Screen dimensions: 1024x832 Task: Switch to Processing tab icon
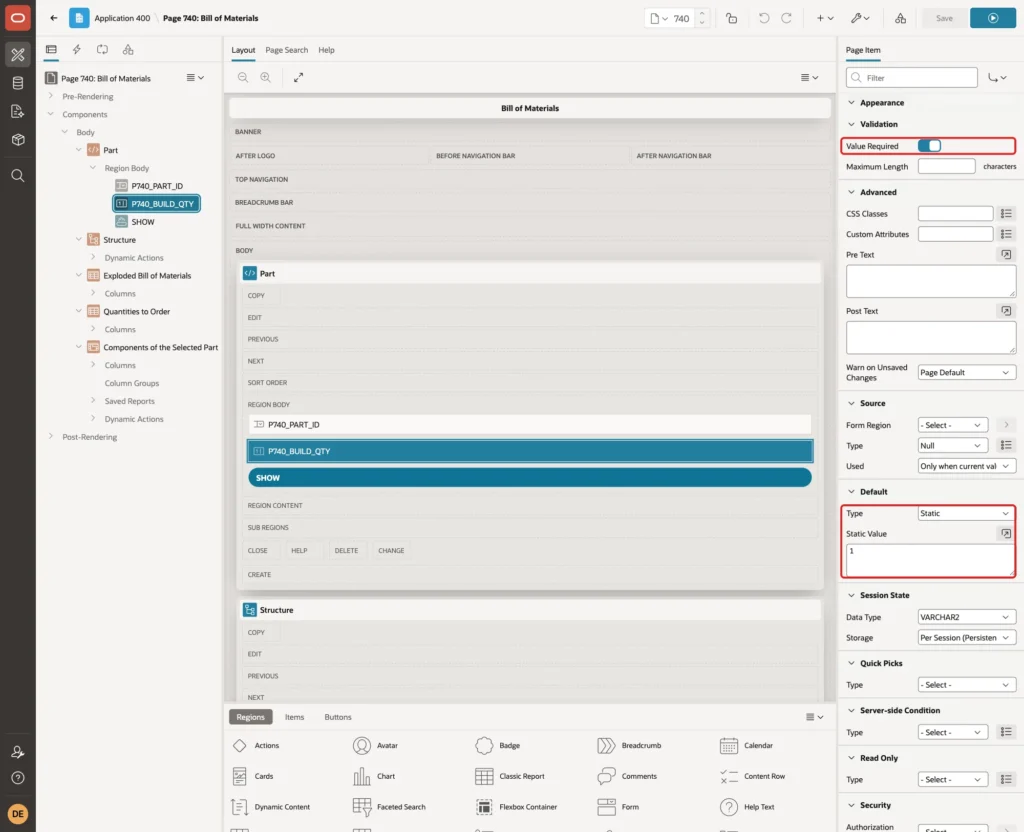[x=103, y=50]
